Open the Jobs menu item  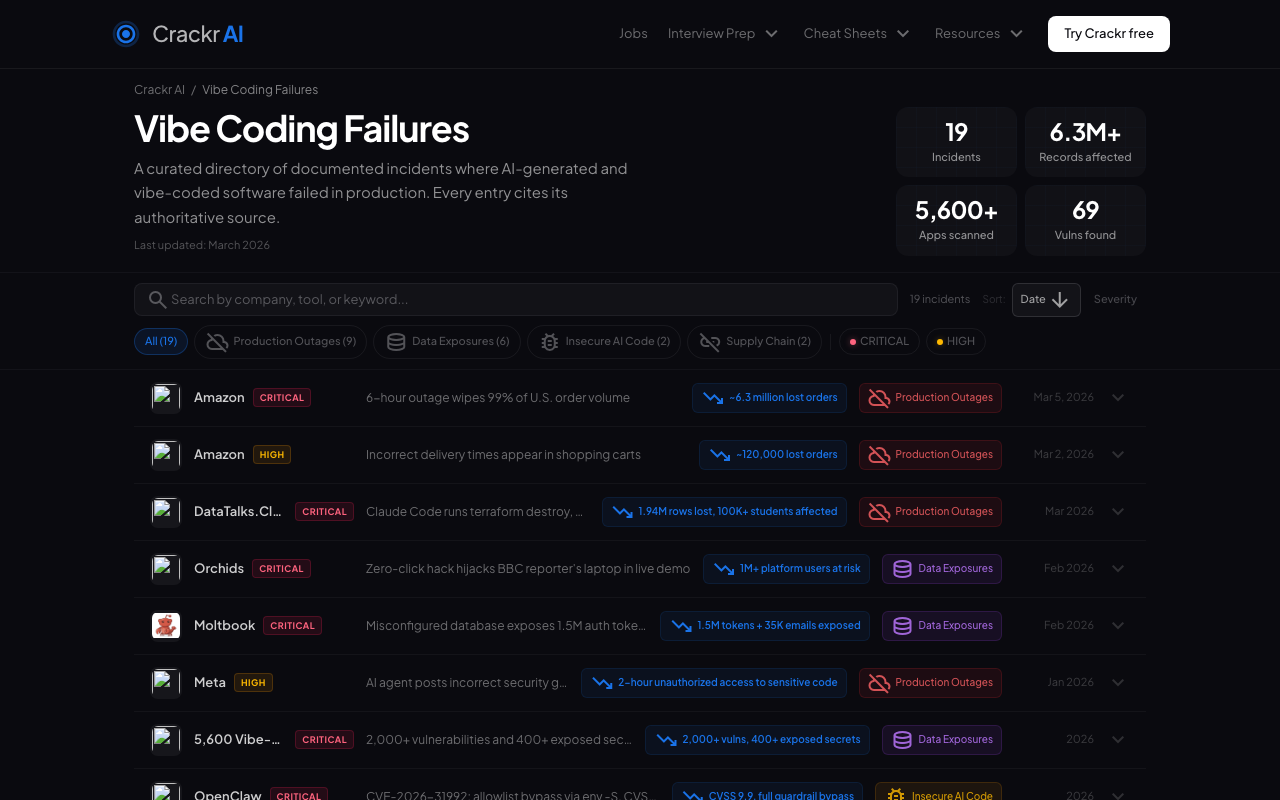coord(633,33)
